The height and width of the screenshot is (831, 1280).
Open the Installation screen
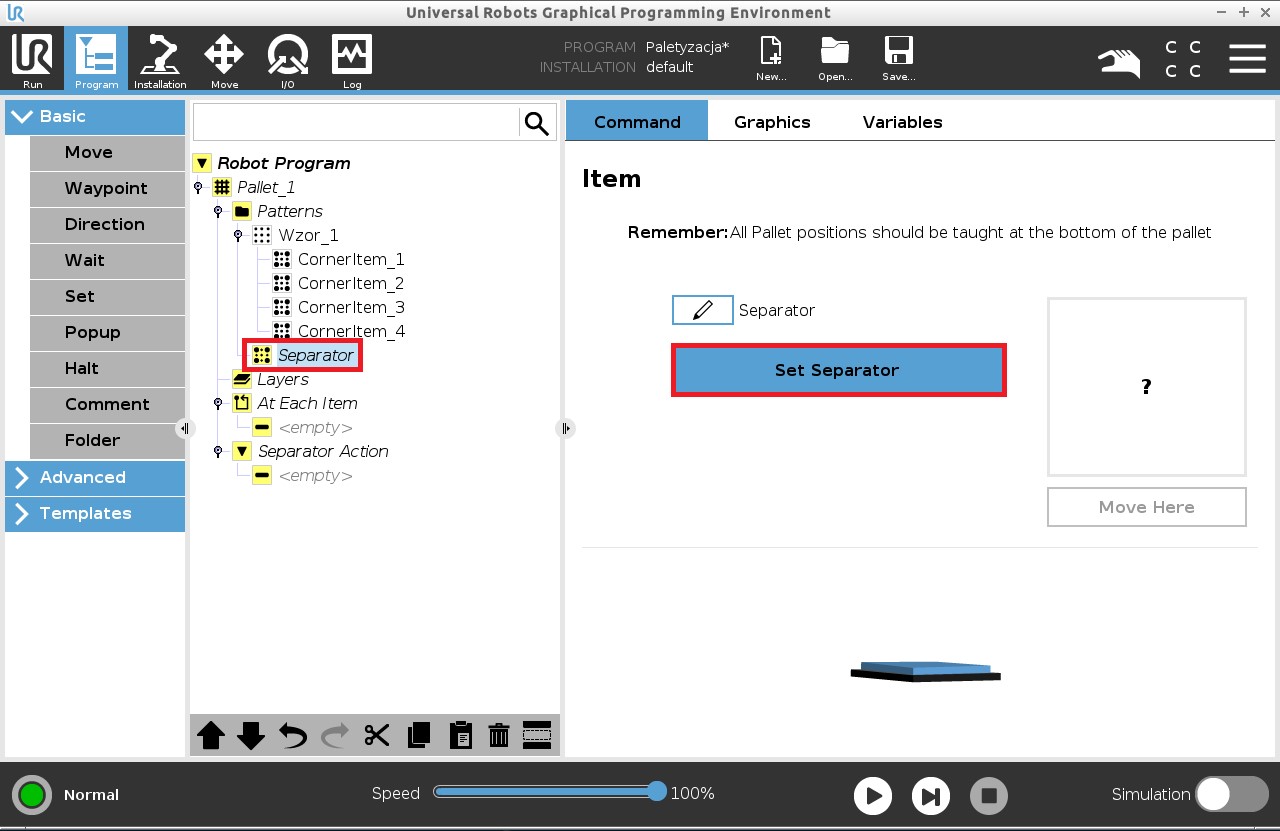coord(160,59)
